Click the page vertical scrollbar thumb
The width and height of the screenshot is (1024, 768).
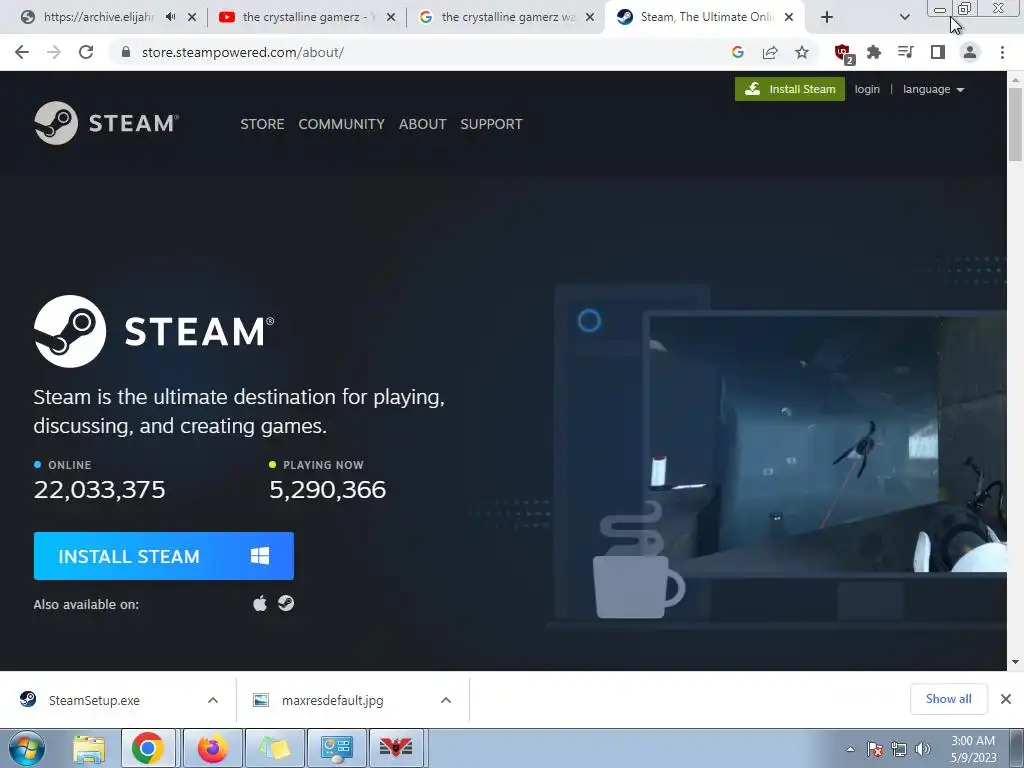point(1015,124)
